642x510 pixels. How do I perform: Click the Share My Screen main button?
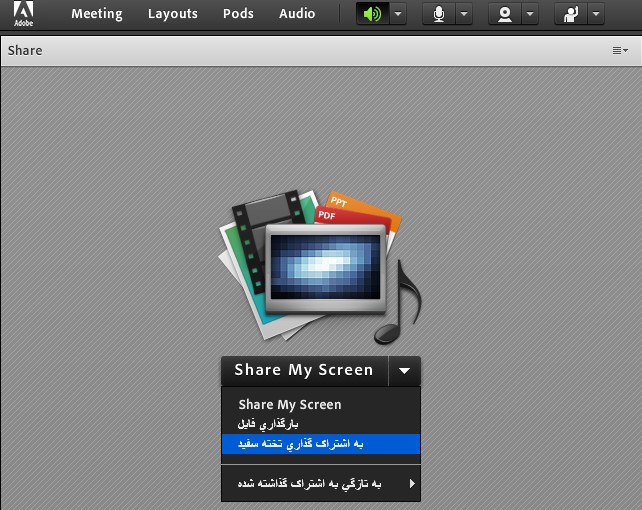[x=304, y=370]
